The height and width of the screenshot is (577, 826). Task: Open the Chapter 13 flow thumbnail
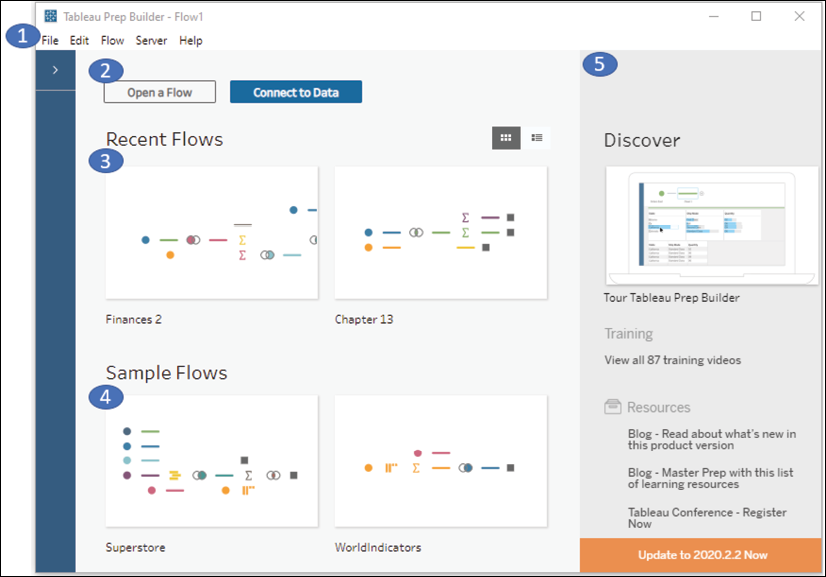(x=441, y=232)
